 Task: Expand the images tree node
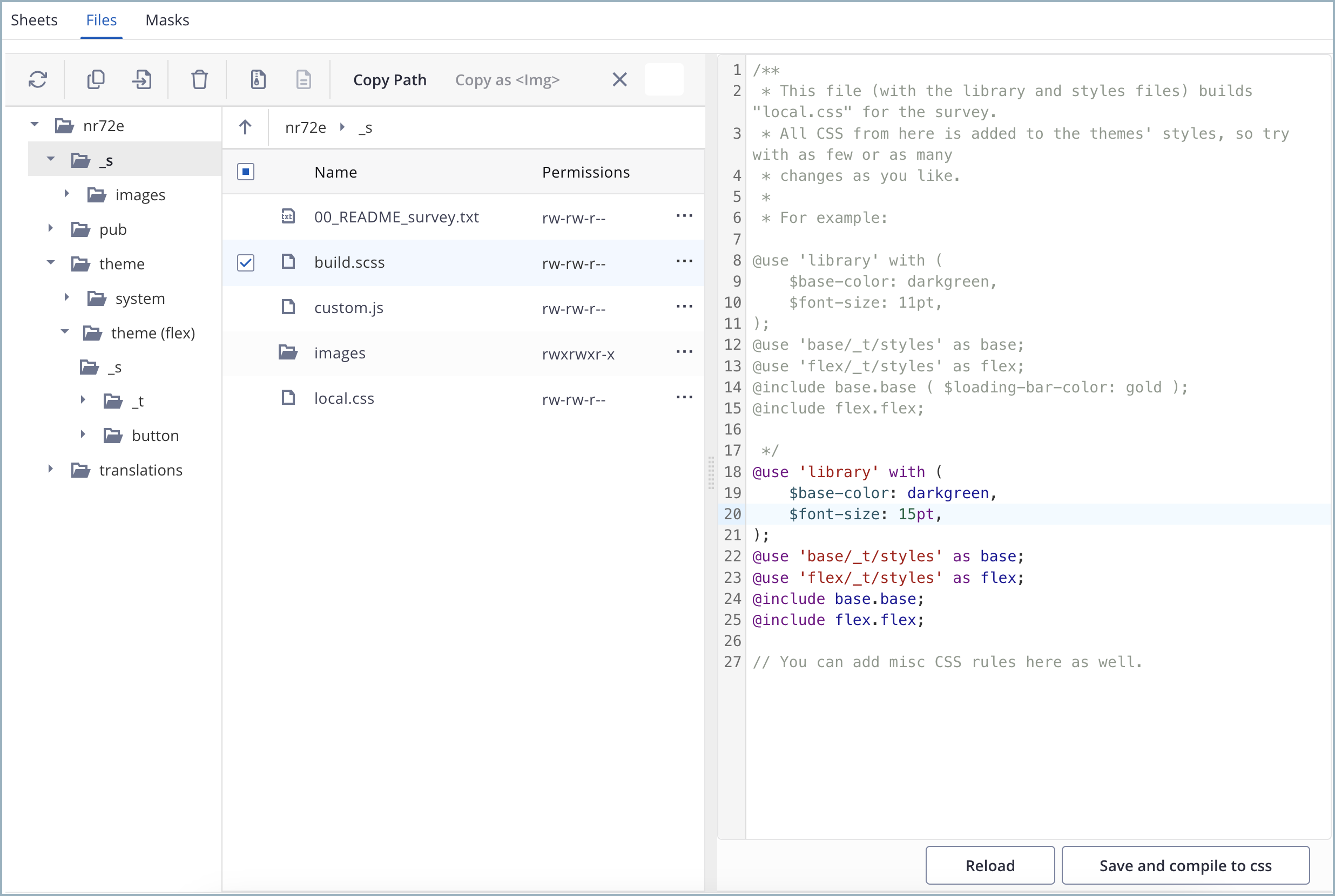(x=67, y=194)
